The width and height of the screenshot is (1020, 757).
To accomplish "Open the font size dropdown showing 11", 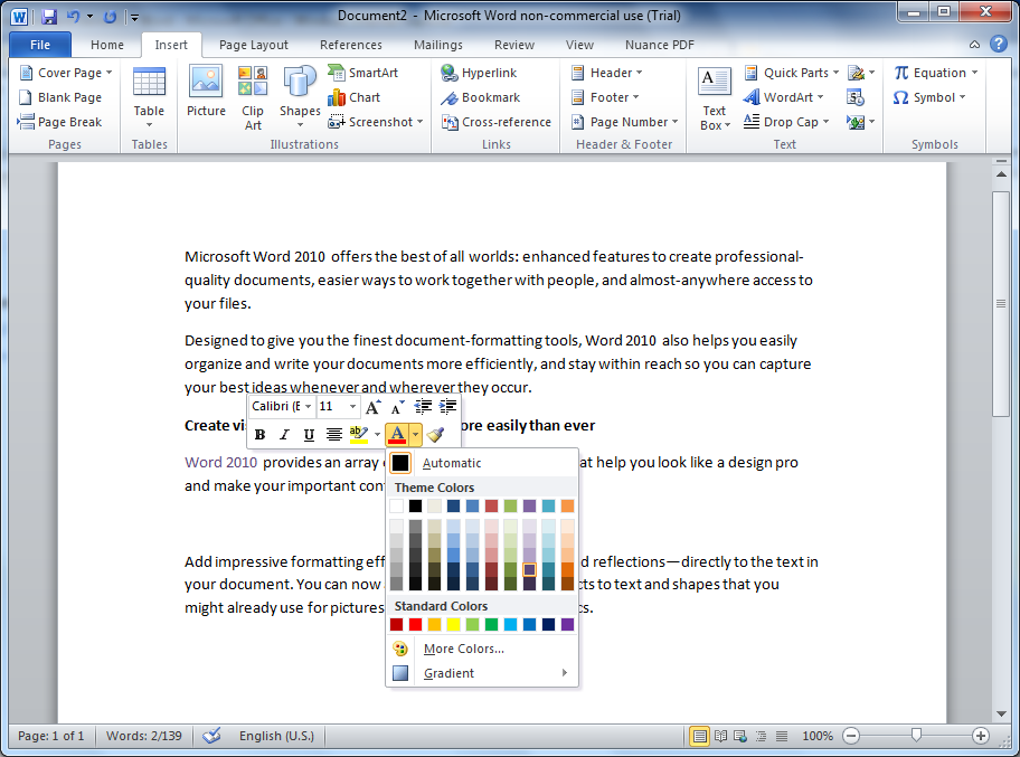I will [353, 406].
